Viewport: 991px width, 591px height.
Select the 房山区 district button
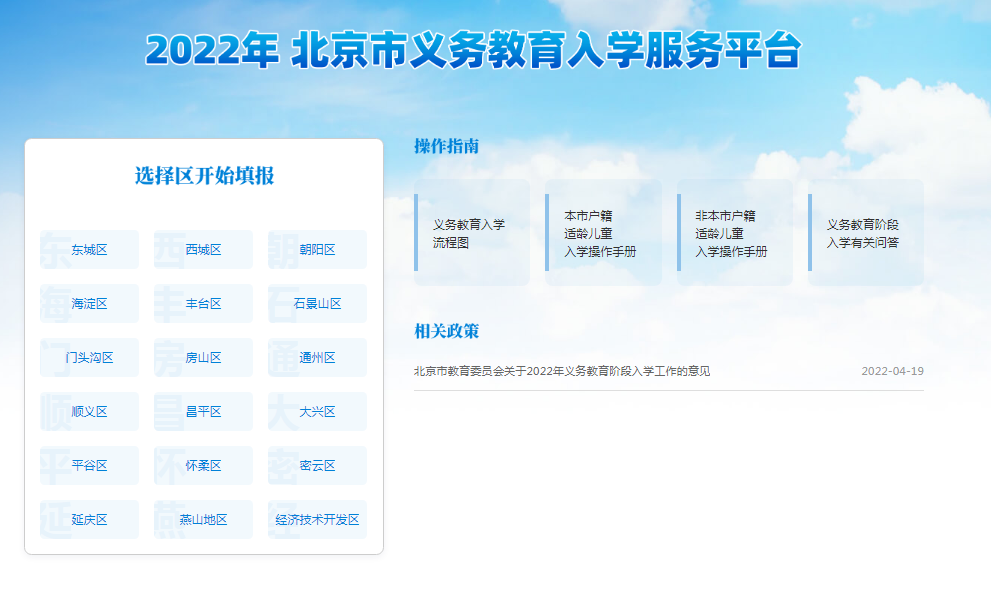point(203,358)
